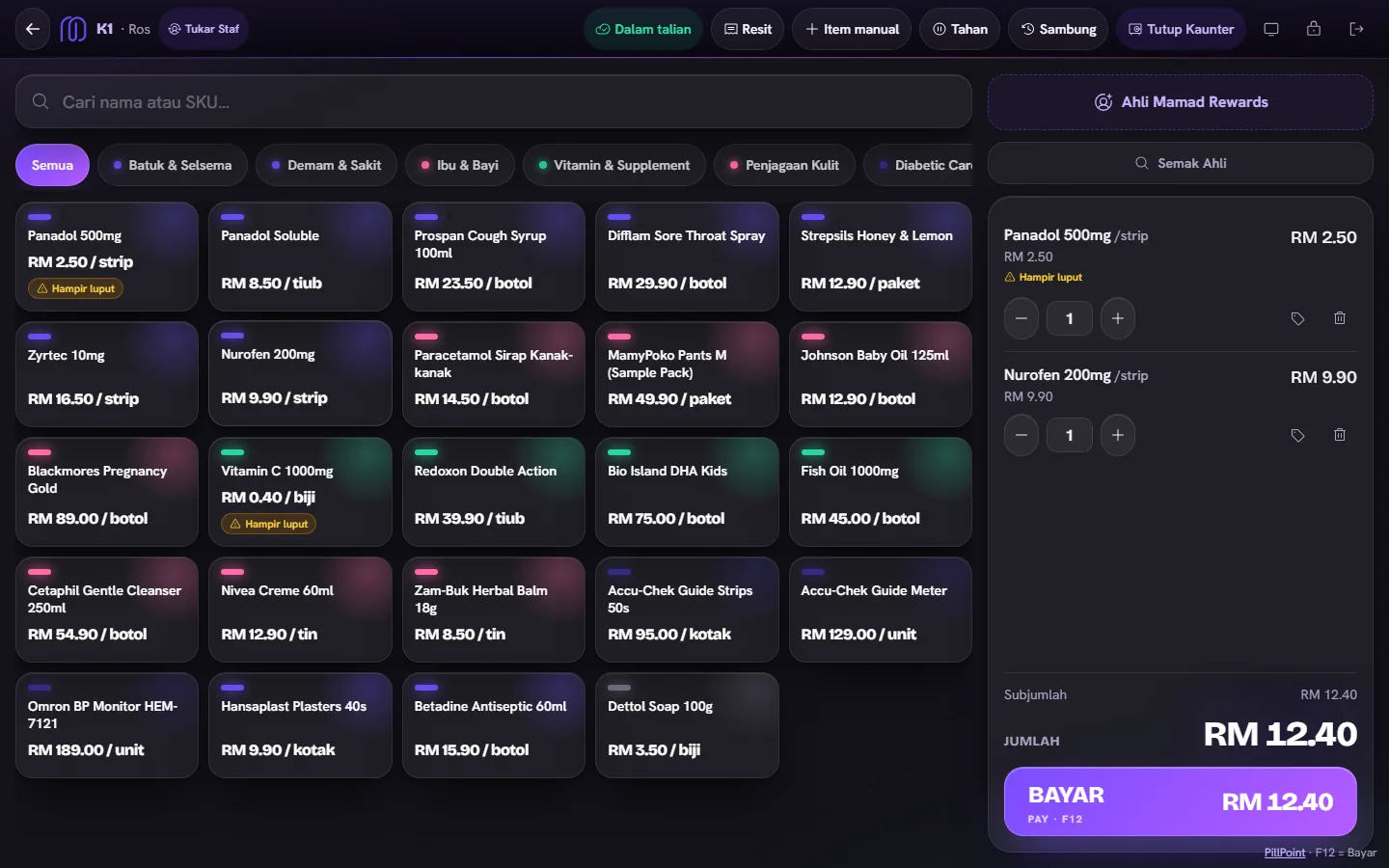Add Zyrtec 10mg product tile
This screenshot has width=1389, height=868.
(x=107, y=374)
